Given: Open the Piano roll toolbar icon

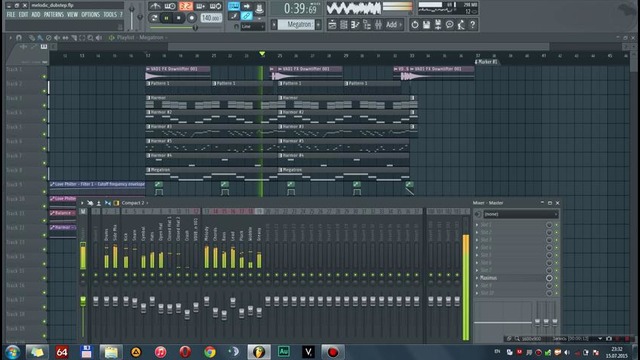Looking at the screenshot, I should point(355,25).
